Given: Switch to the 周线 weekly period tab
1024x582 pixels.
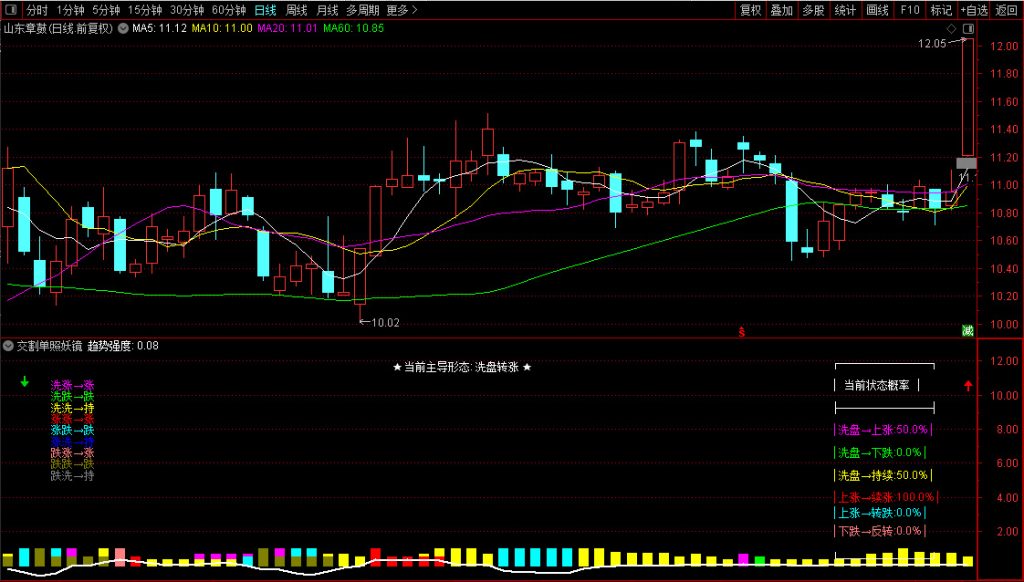Looking at the screenshot, I should point(296,10).
